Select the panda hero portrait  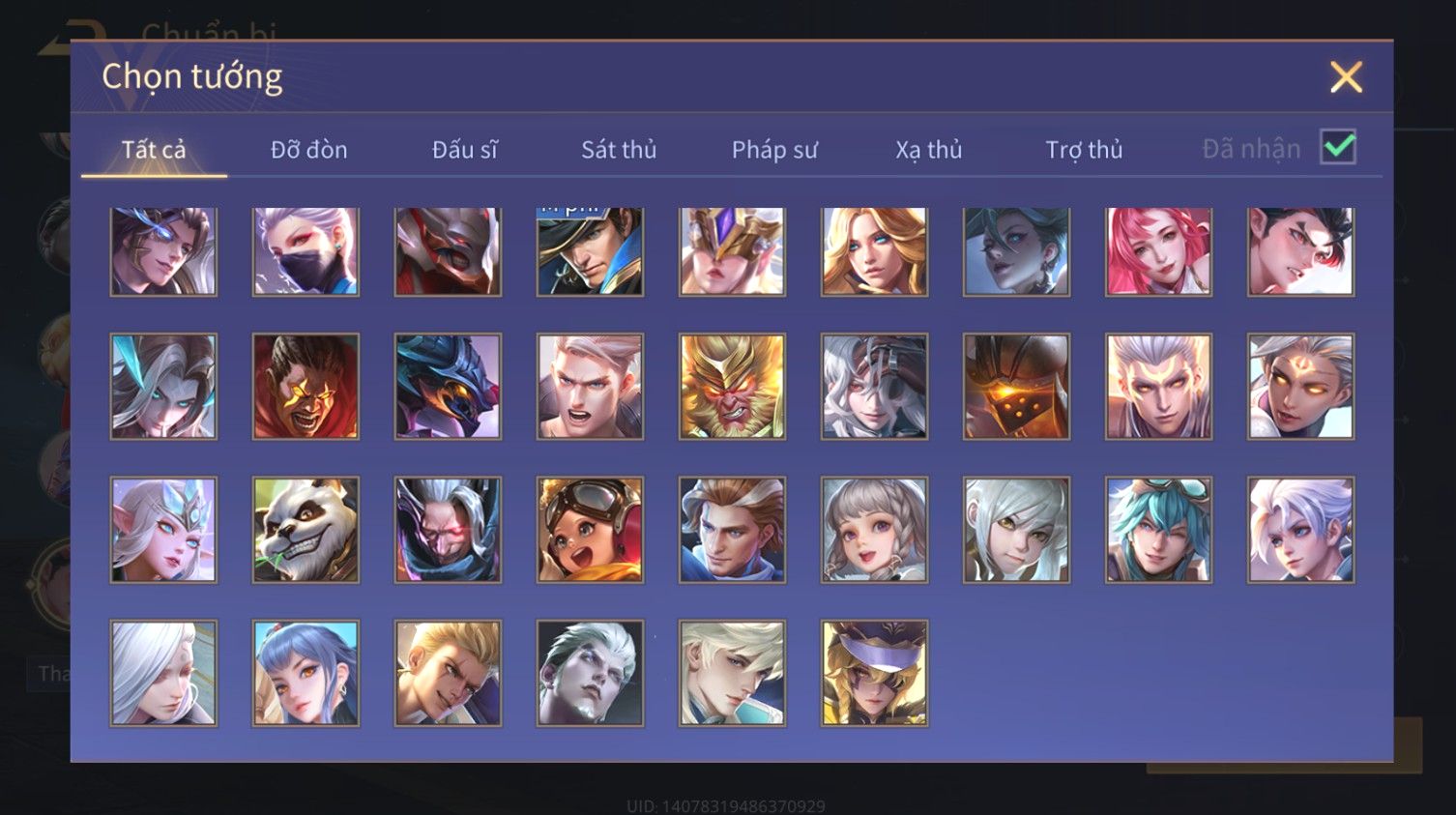point(306,530)
